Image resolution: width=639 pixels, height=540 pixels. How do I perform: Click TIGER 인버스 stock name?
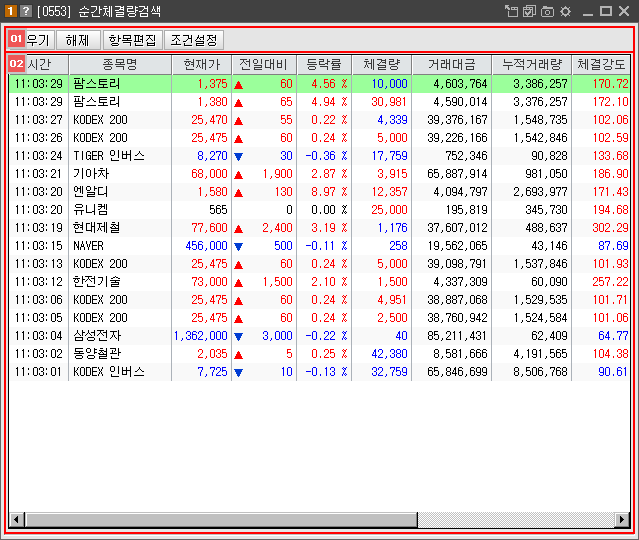click(x=109, y=156)
